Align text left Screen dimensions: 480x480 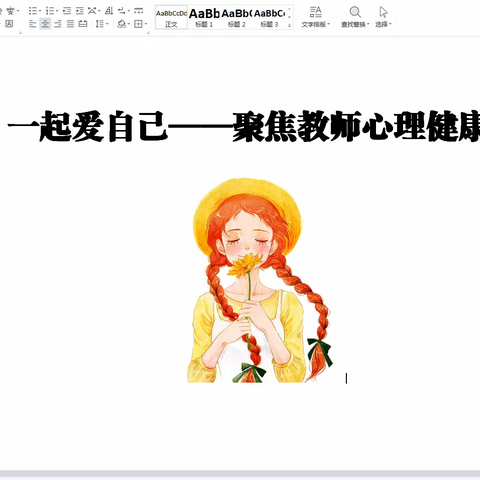click(x=32, y=24)
